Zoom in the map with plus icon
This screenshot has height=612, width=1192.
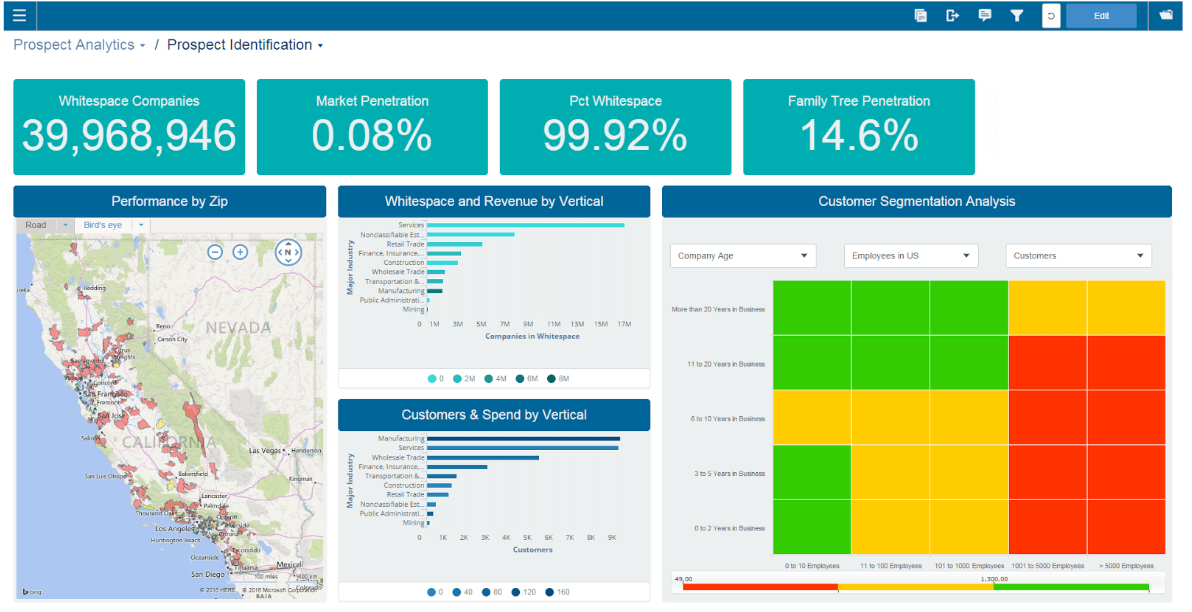coord(240,252)
